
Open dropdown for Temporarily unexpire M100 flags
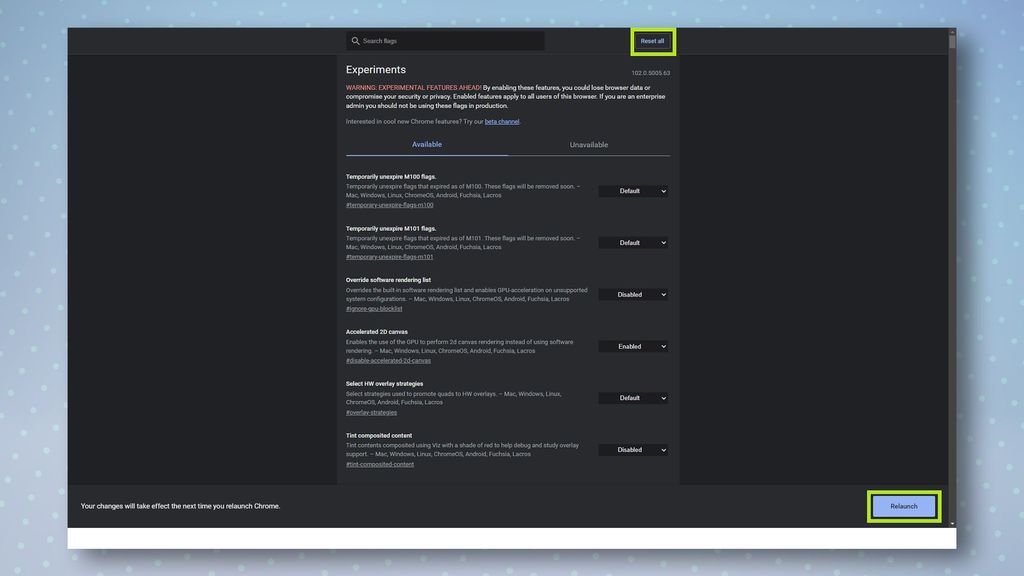(x=633, y=191)
